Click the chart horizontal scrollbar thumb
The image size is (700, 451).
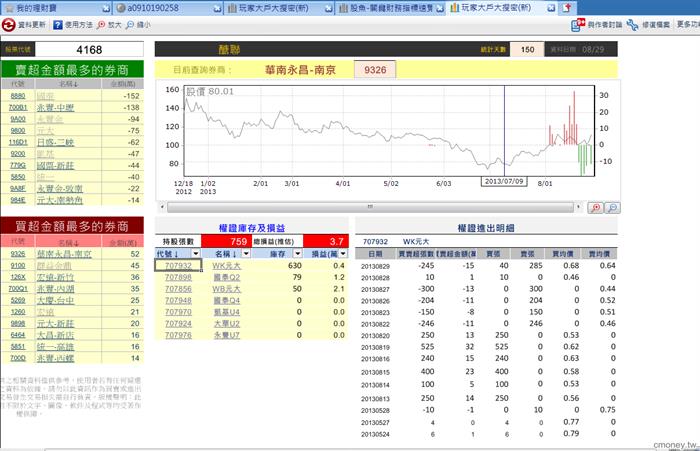[370, 207]
